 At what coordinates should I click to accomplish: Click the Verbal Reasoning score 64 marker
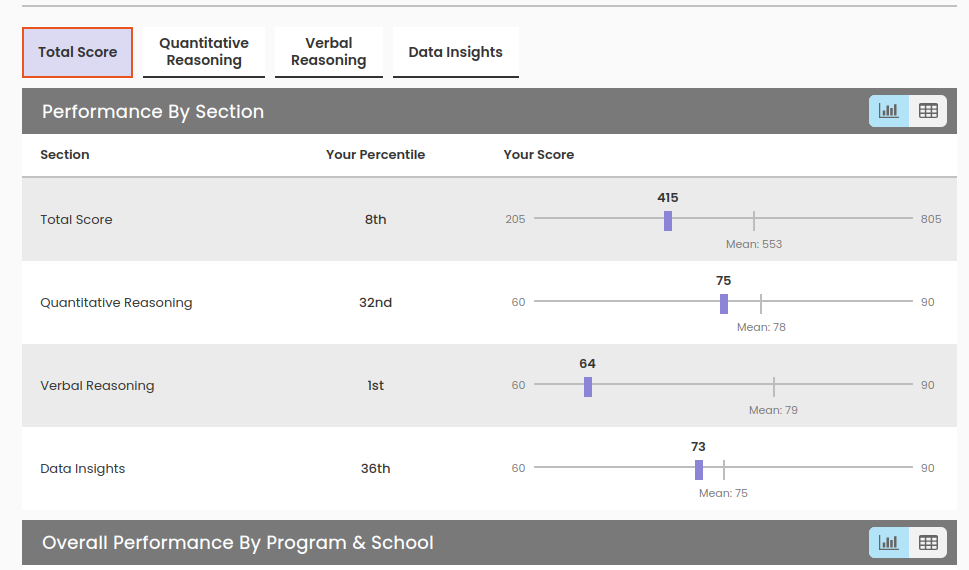coord(588,387)
